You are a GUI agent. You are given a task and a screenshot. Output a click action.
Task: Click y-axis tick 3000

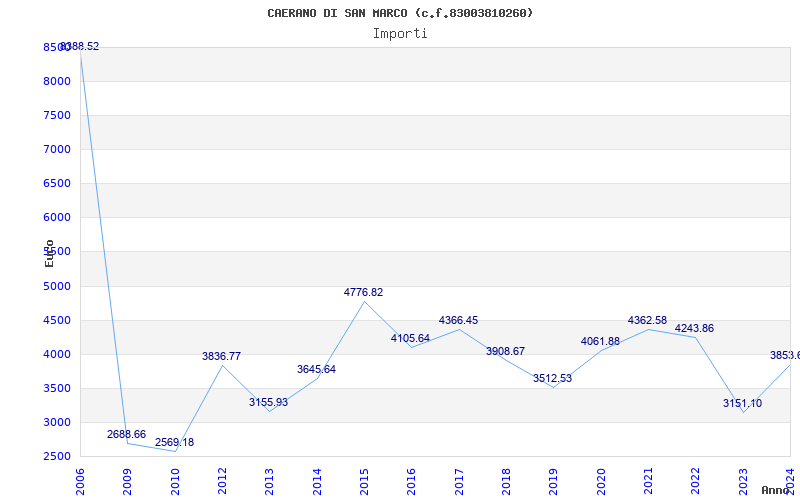pos(57,422)
